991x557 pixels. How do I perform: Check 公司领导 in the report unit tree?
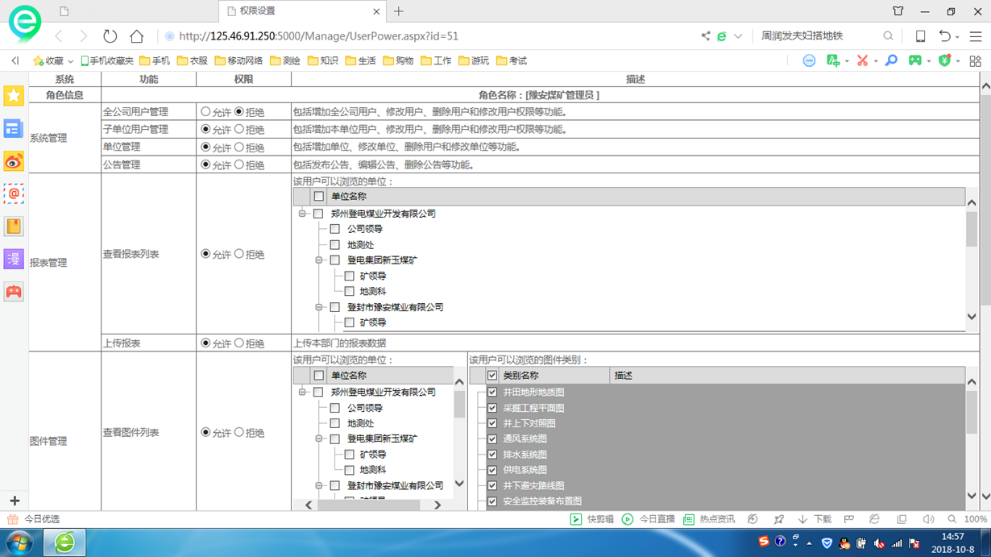point(335,229)
